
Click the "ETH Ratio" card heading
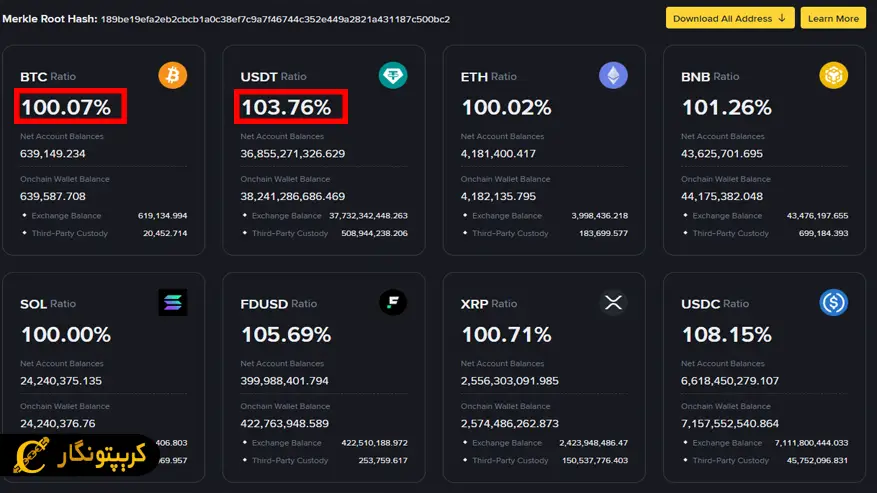489,77
